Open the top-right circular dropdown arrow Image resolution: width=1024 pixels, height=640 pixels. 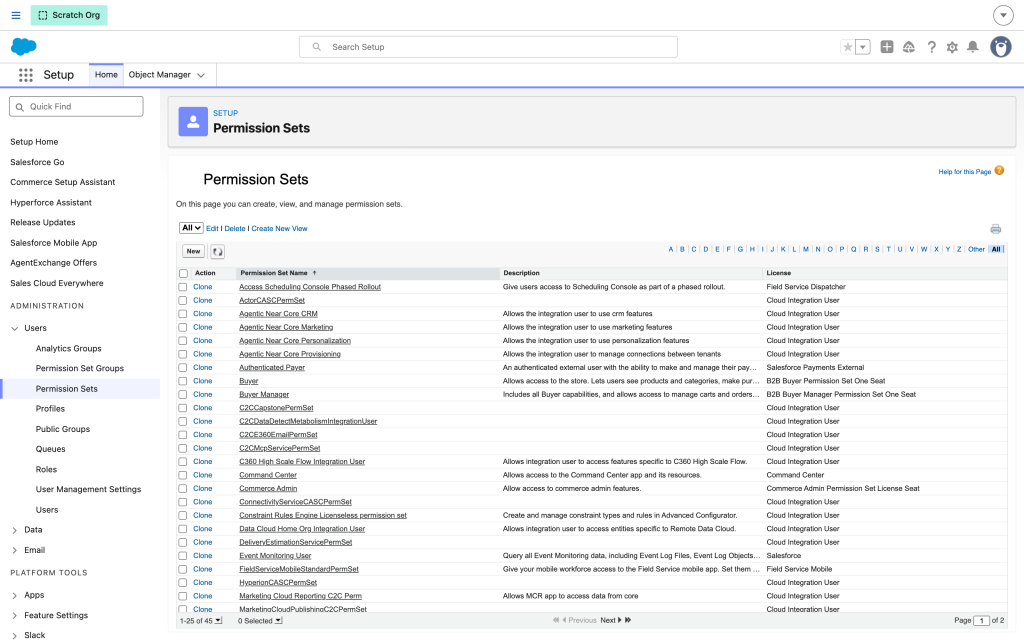pyautogui.click(x=1003, y=15)
